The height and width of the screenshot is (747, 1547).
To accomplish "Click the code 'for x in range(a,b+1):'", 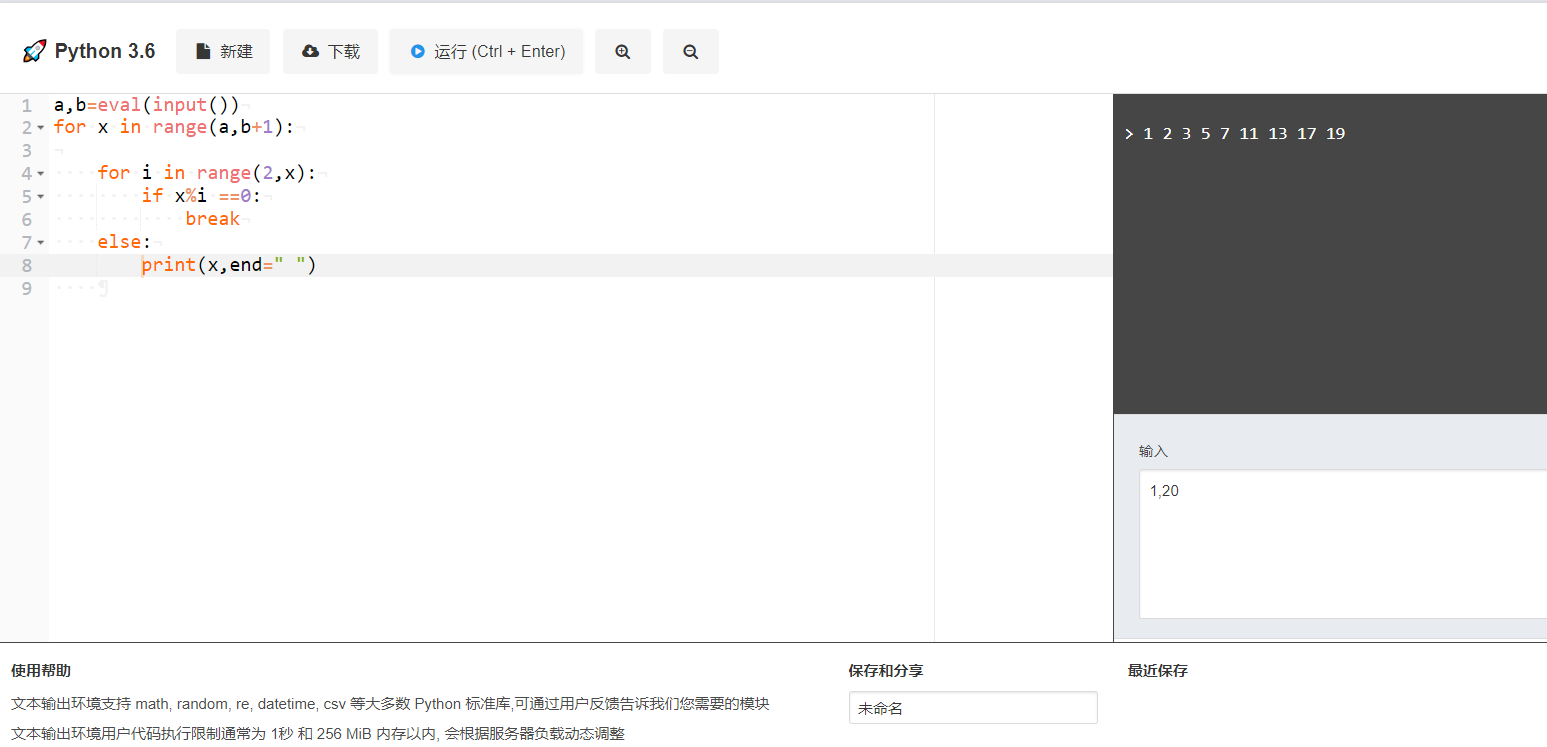I will (x=174, y=127).
